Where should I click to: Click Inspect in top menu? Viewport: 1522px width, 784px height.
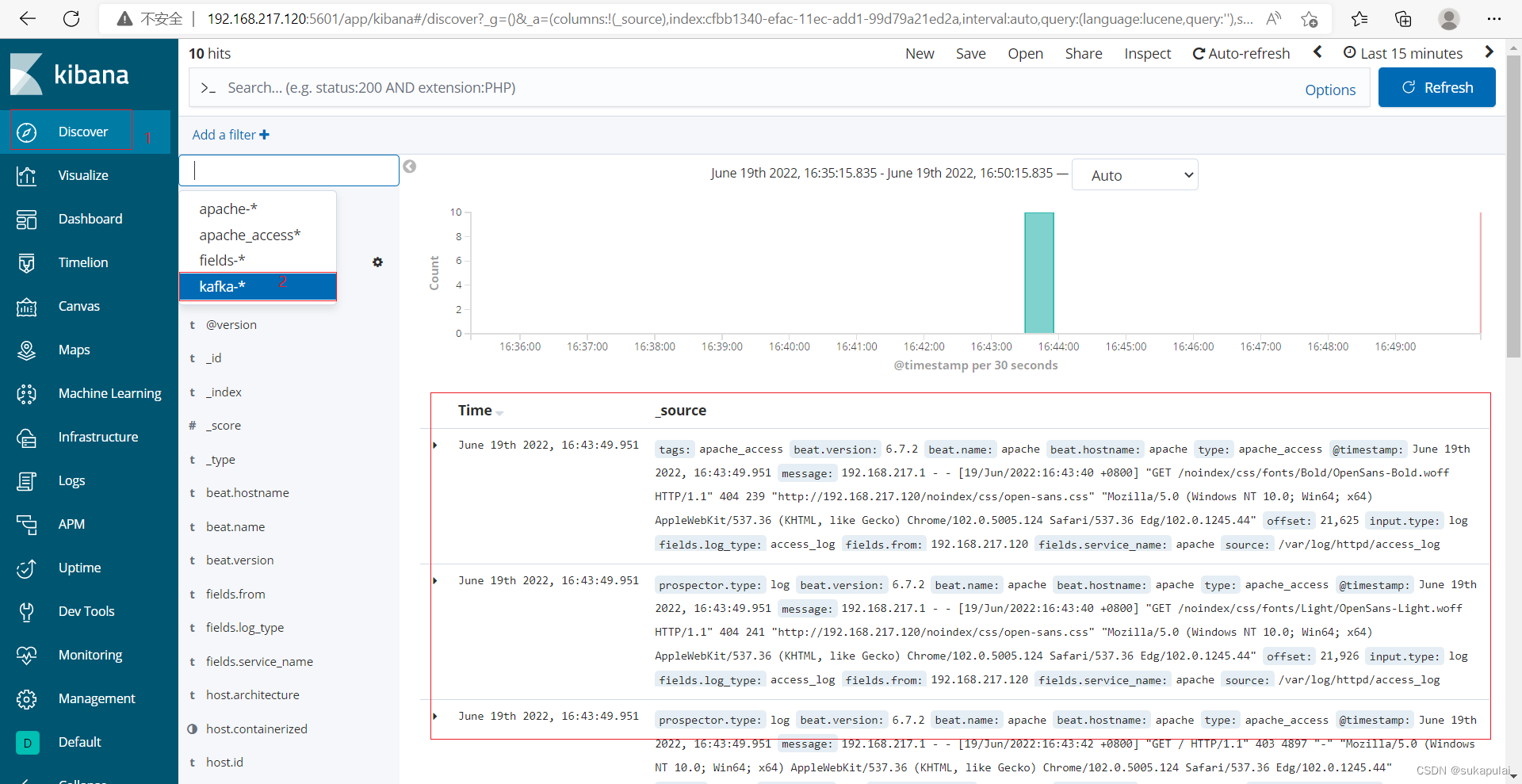(x=1147, y=53)
